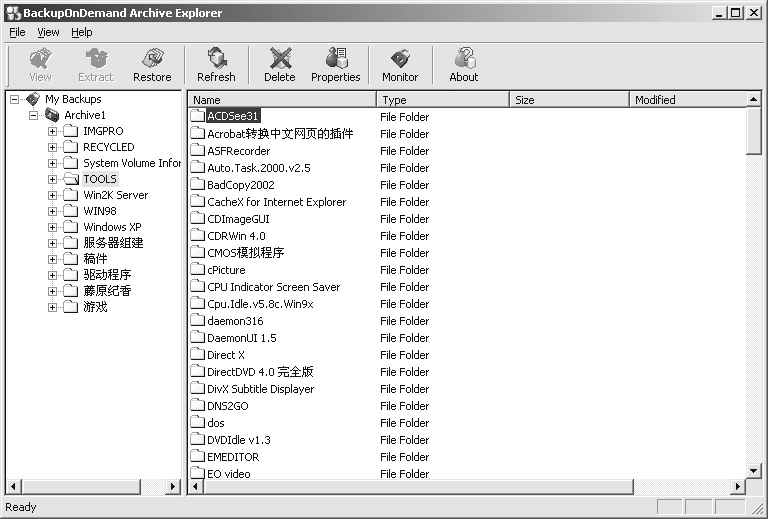Select the My Backups root icon

[33, 99]
